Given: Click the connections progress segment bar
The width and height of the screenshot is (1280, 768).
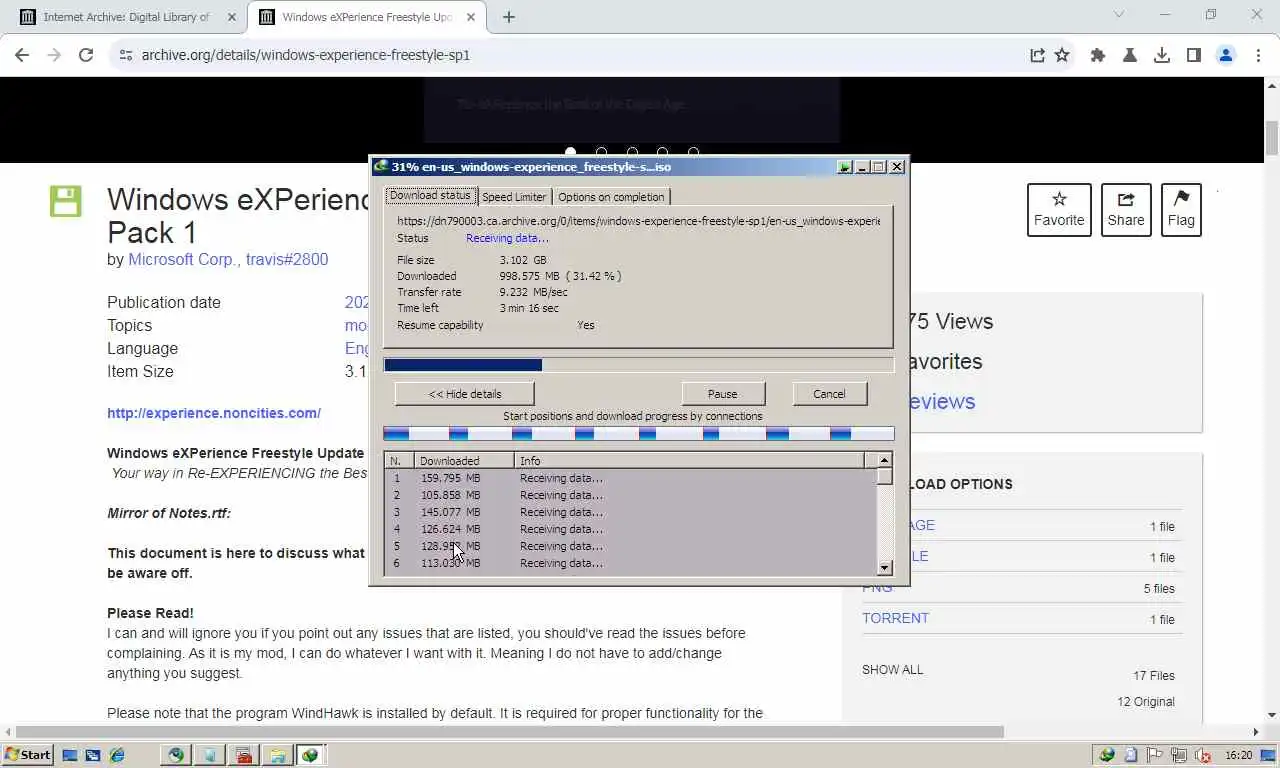Looking at the screenshot, I should (639, 434).
